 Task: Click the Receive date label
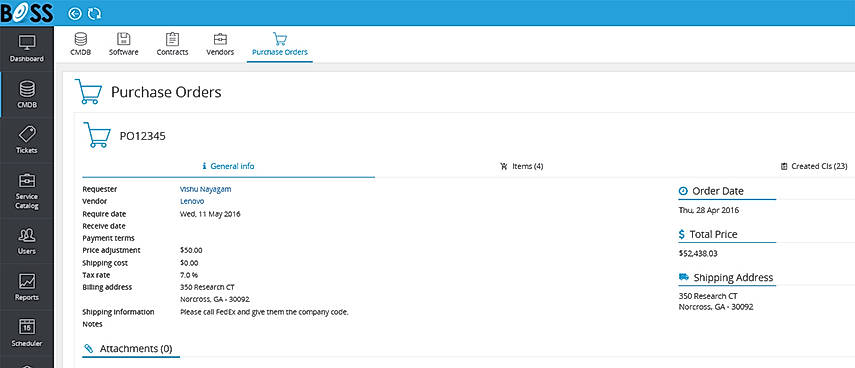104,226
